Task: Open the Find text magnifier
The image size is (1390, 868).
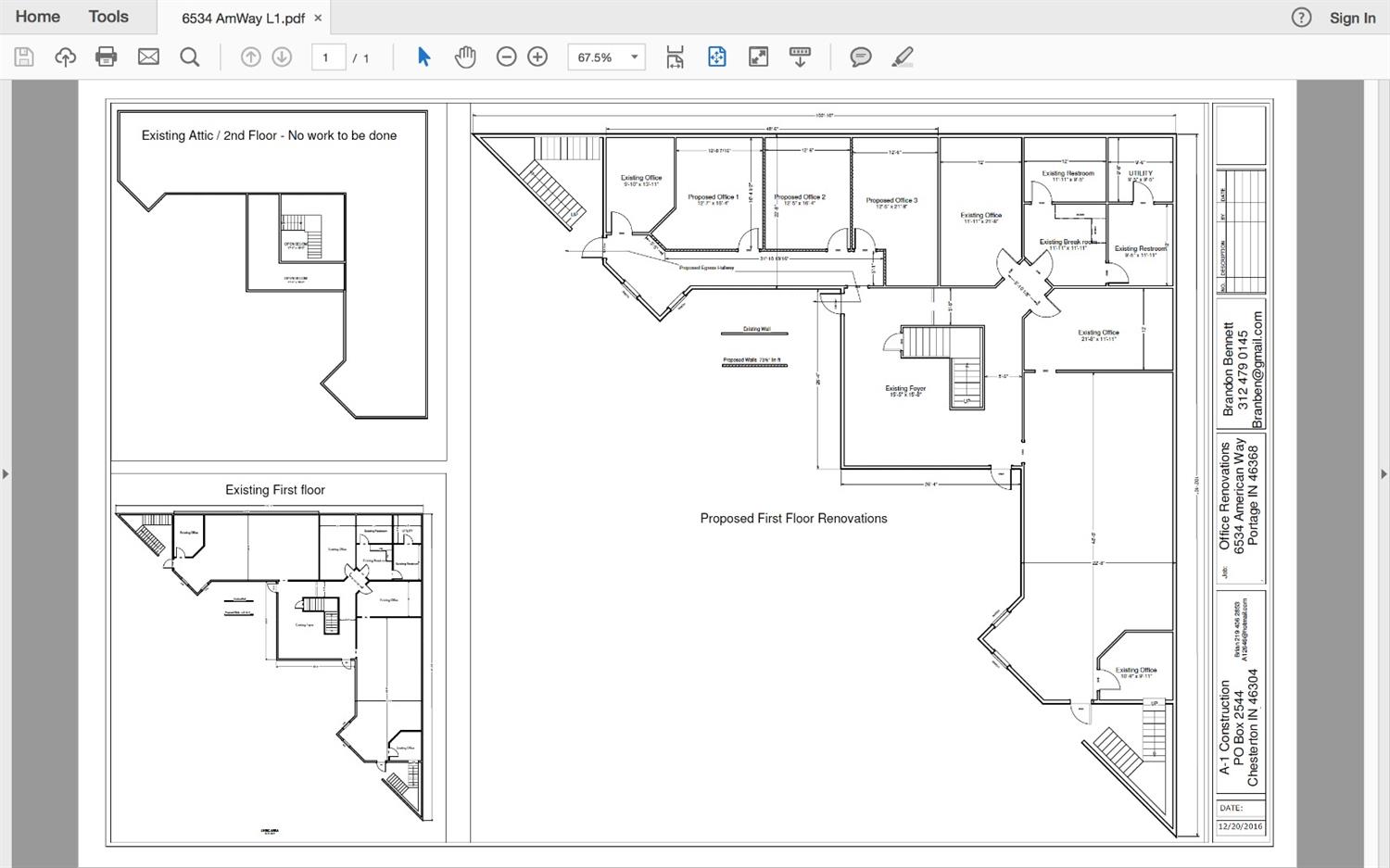Action: pyautogui.click(x=190, y=57)
